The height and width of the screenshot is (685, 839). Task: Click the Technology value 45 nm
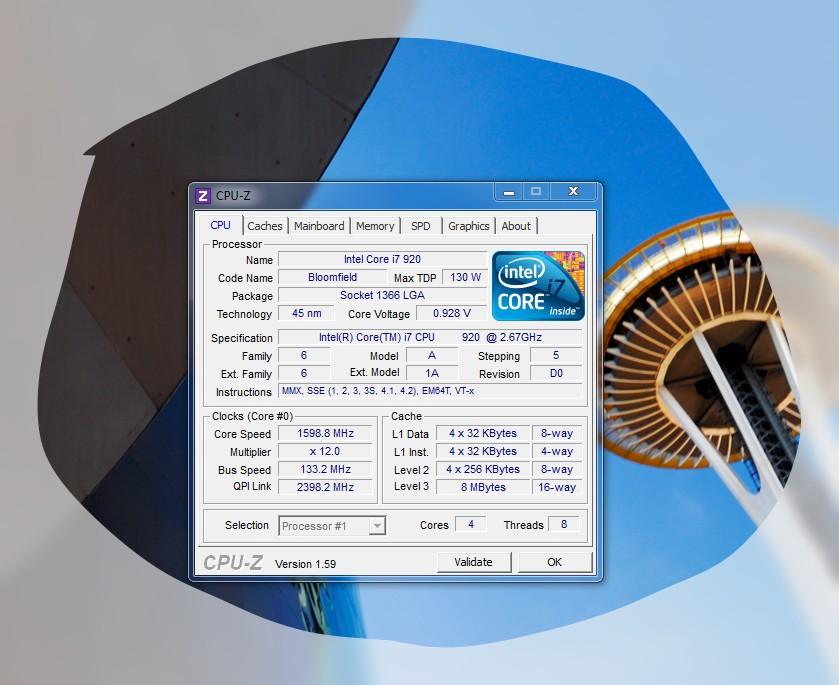(307, 313)
